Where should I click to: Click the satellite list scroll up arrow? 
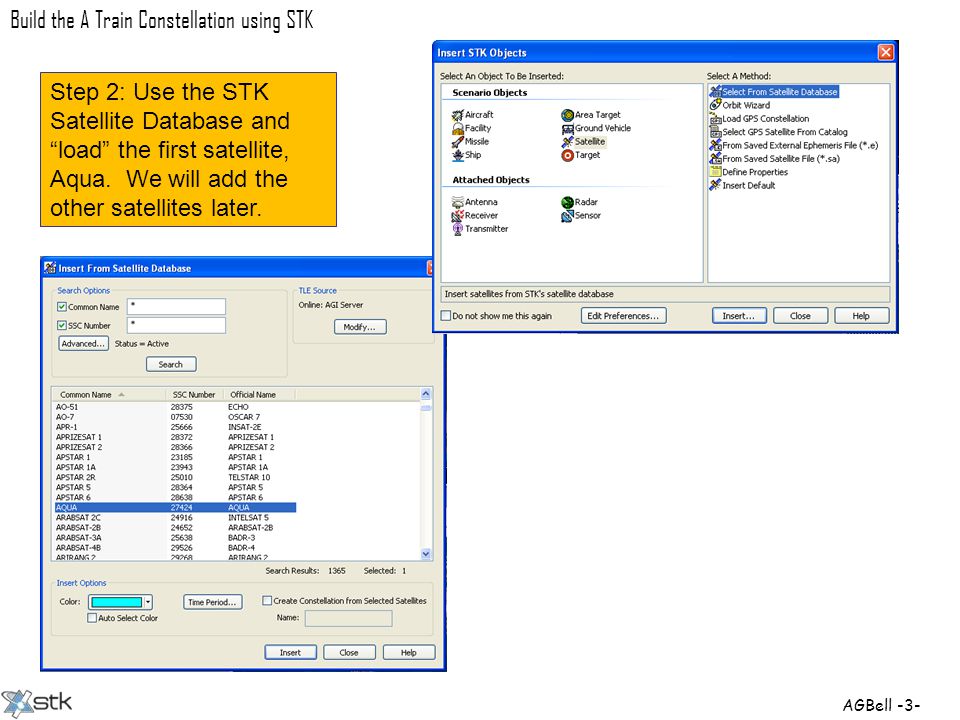[426, 394]
